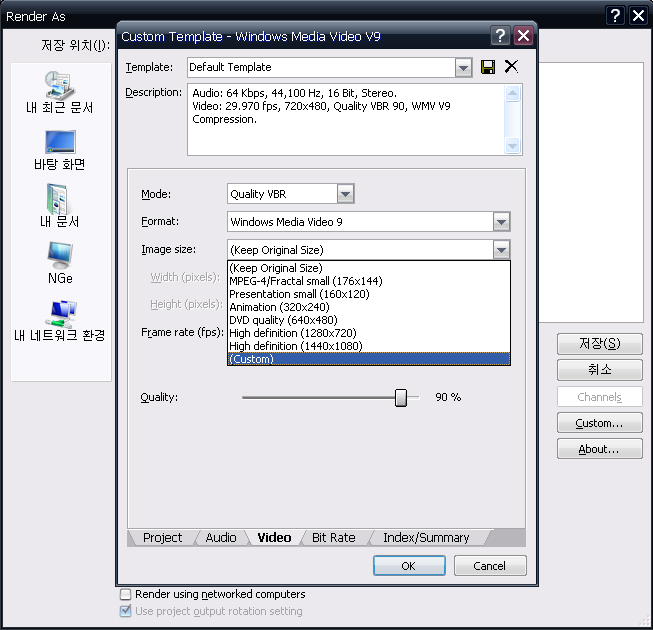This screenshot has height=630, width=653.
Task: Open My Network Places (내 네트워크 환경)
Action: 60,321
